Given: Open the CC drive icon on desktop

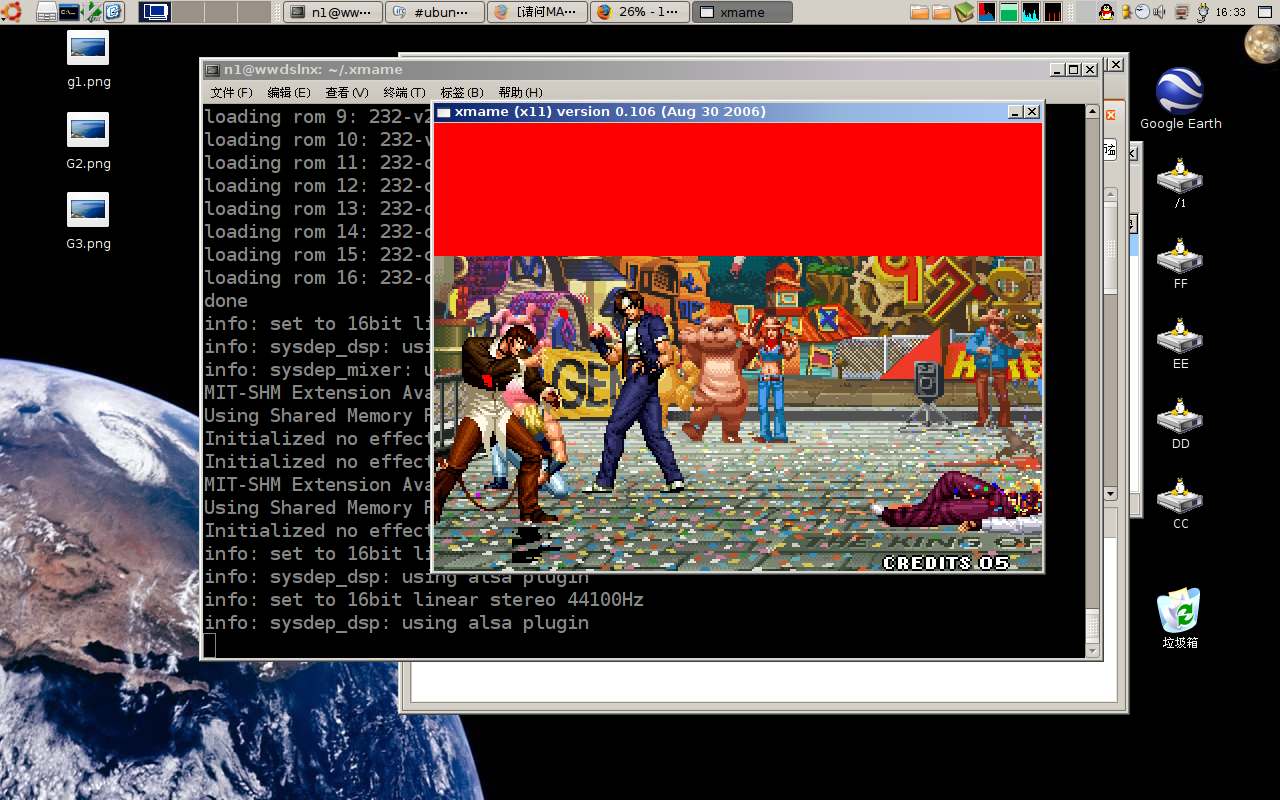Looking at the screenshot, I should [1180, 502].
